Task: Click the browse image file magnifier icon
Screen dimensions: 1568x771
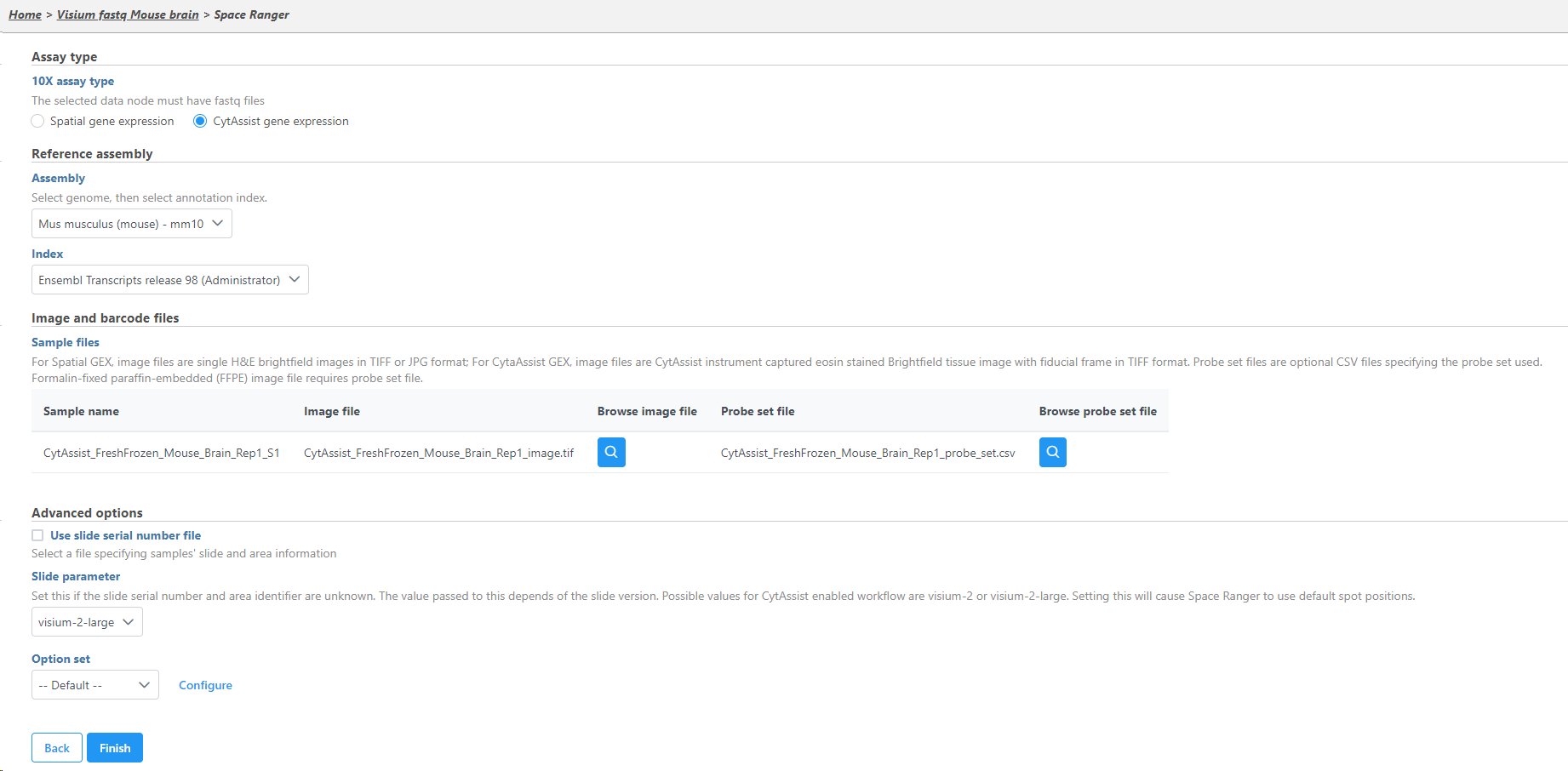Action: pyautogui.click(x=611, y=452)
